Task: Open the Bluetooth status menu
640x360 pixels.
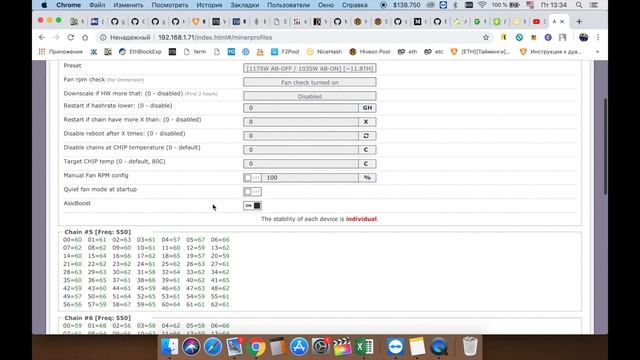Action: [455, 5]
